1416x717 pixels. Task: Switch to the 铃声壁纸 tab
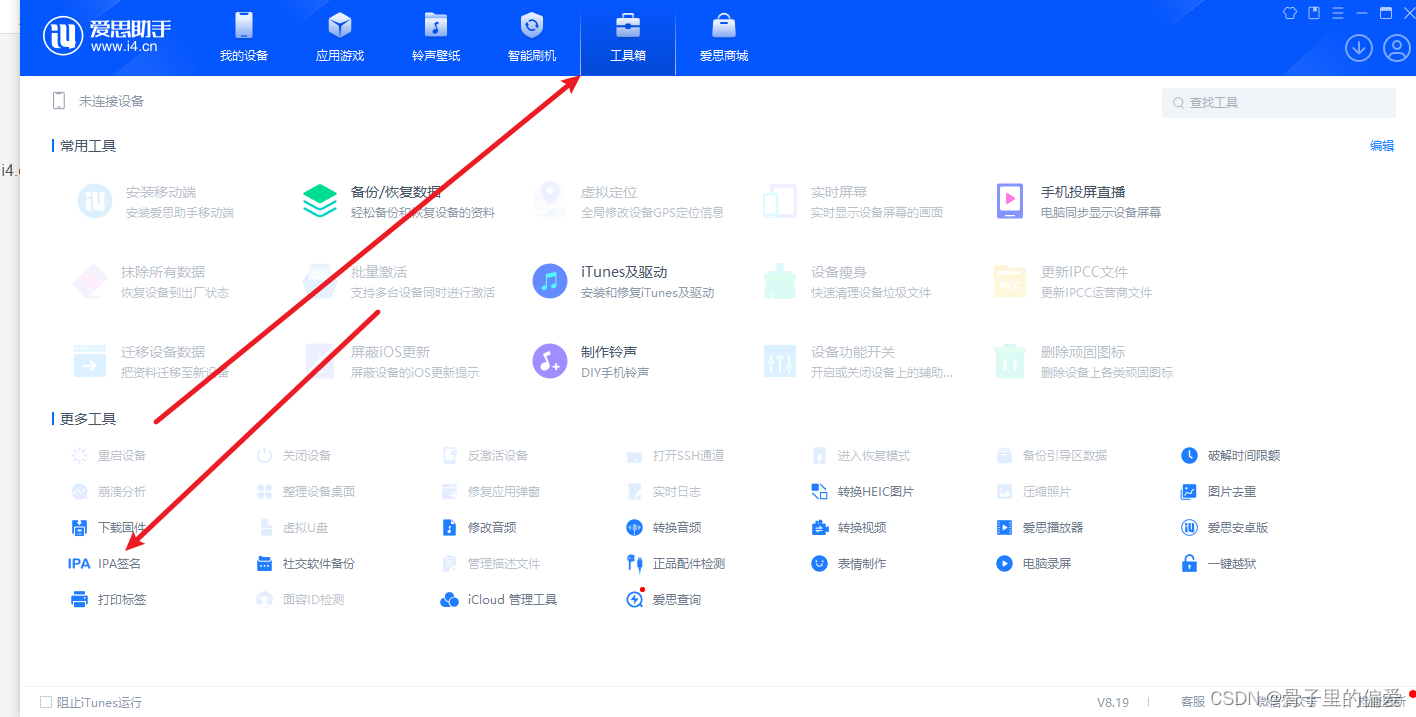435,37
